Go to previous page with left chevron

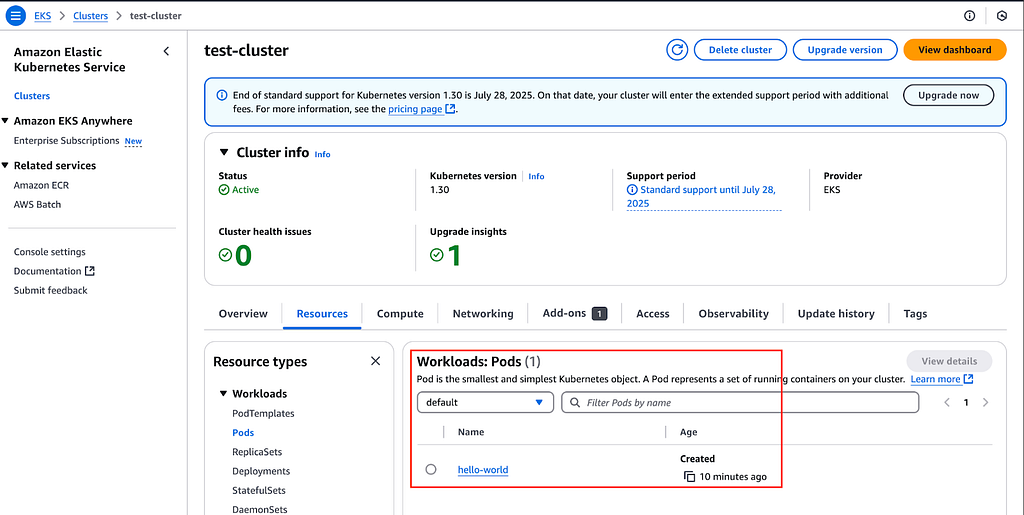946,402
